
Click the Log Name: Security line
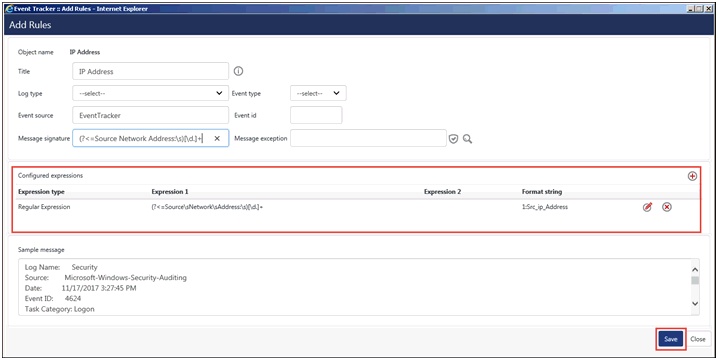tap(61, 267)
